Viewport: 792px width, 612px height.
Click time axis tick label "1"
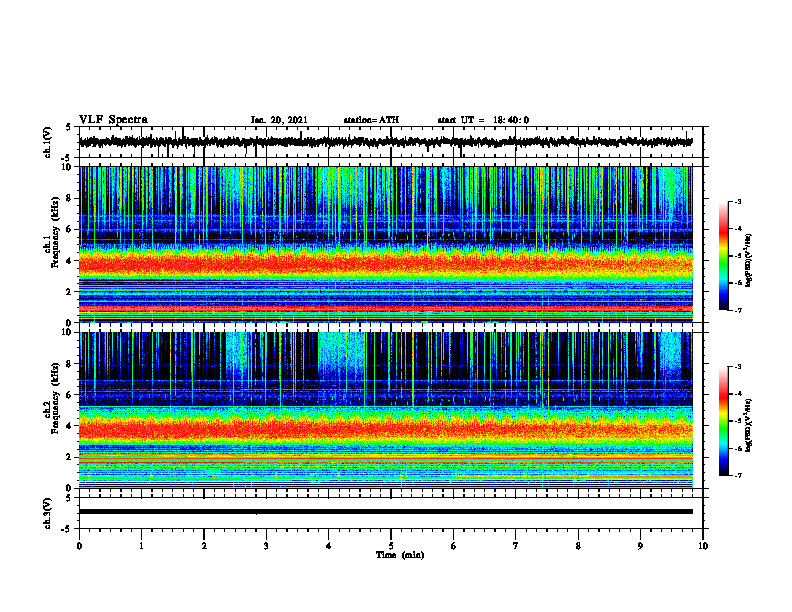tap(141, 546)
